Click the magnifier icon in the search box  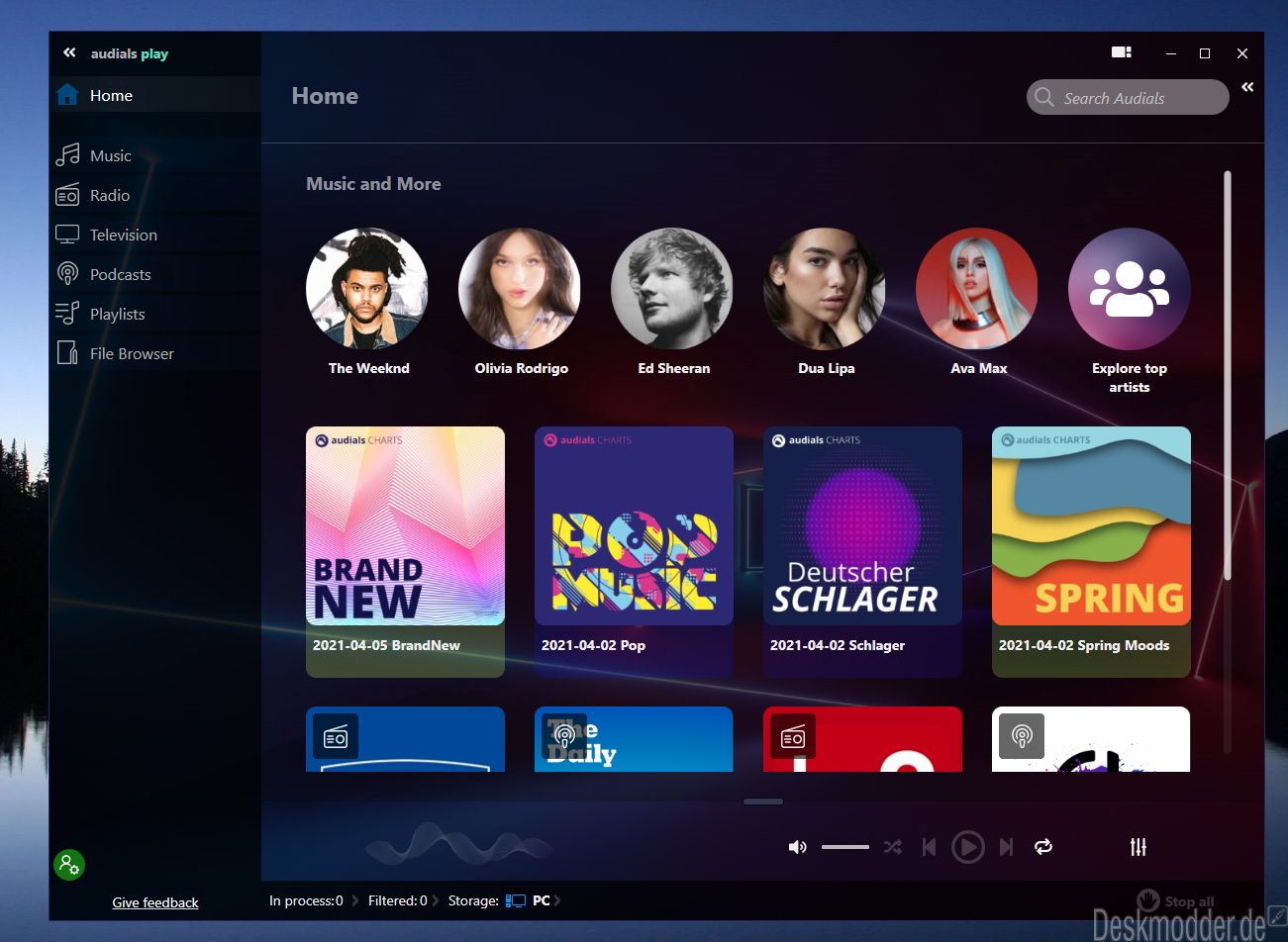click(x=1043, y=97)
